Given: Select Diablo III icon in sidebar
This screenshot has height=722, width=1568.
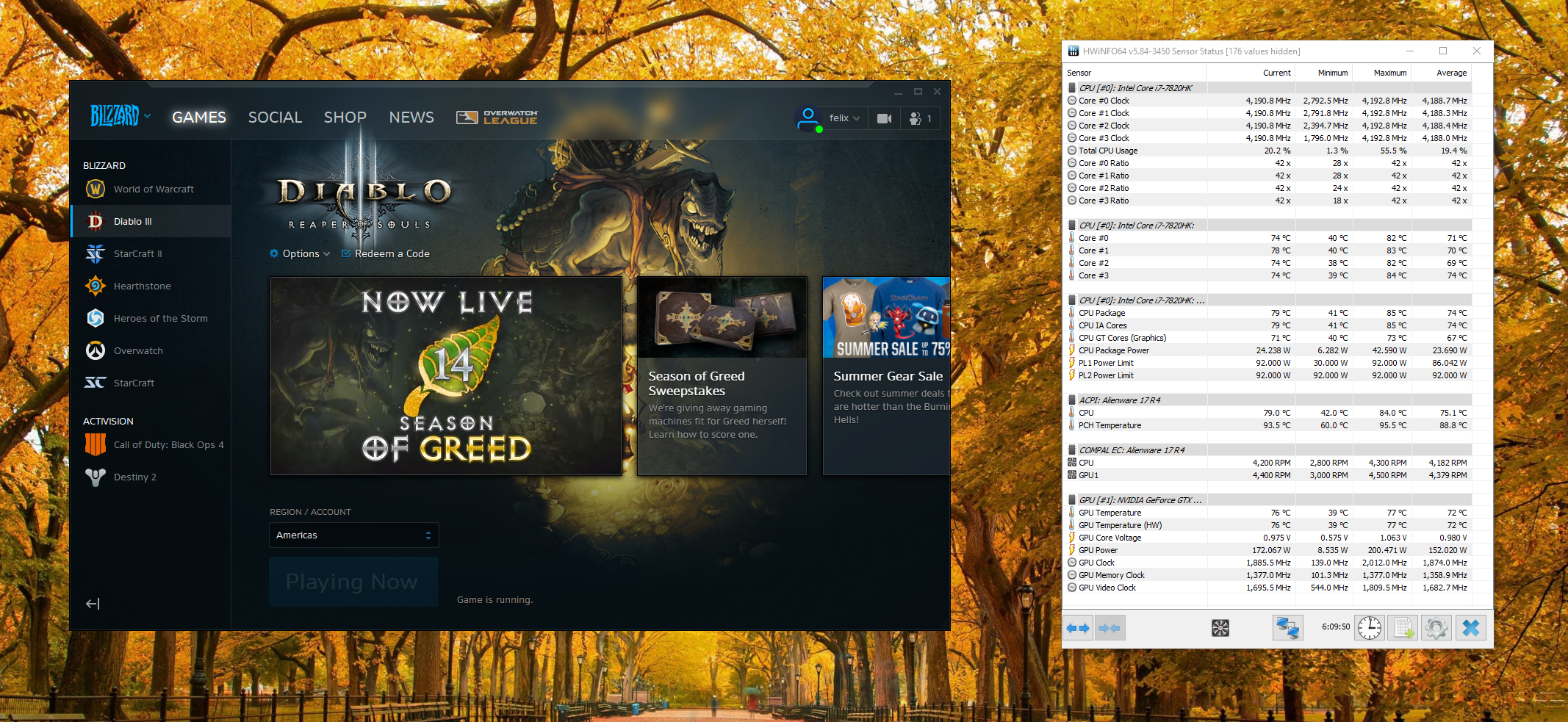Looking at the screenshot, I should [x=96, y=221].
